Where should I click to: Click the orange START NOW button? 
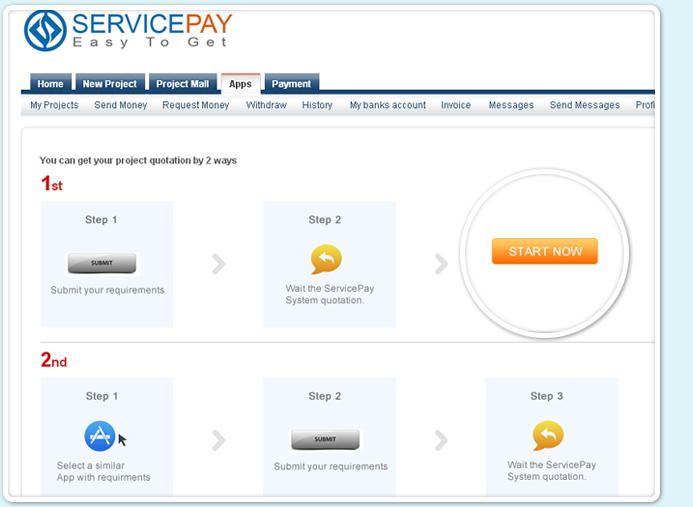tap(545, 252)
